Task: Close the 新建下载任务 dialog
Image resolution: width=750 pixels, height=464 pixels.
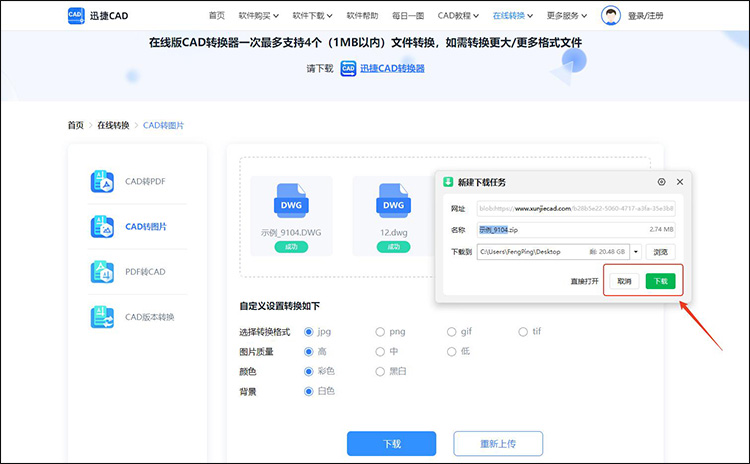Action: 680,182
